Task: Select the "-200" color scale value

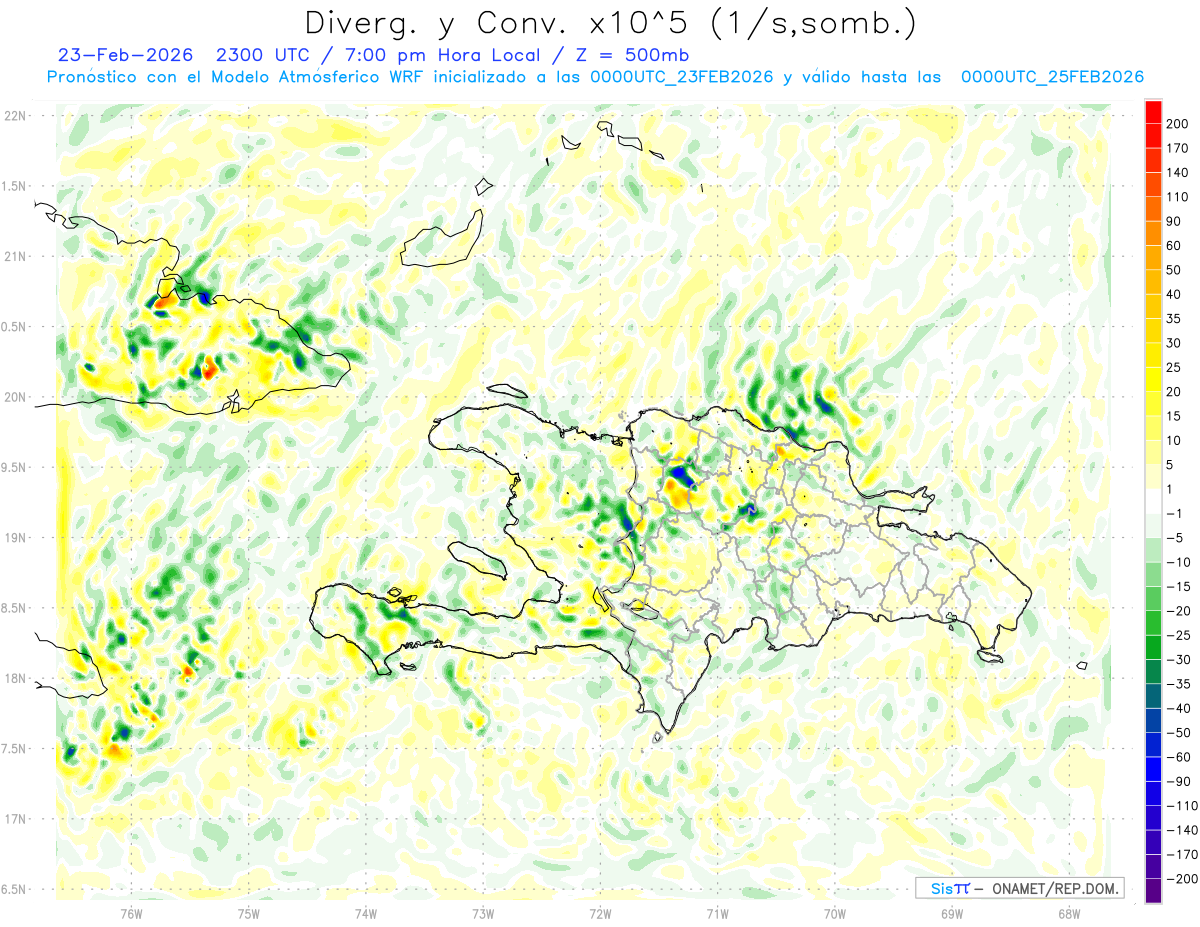Action: click(1181, 878)
